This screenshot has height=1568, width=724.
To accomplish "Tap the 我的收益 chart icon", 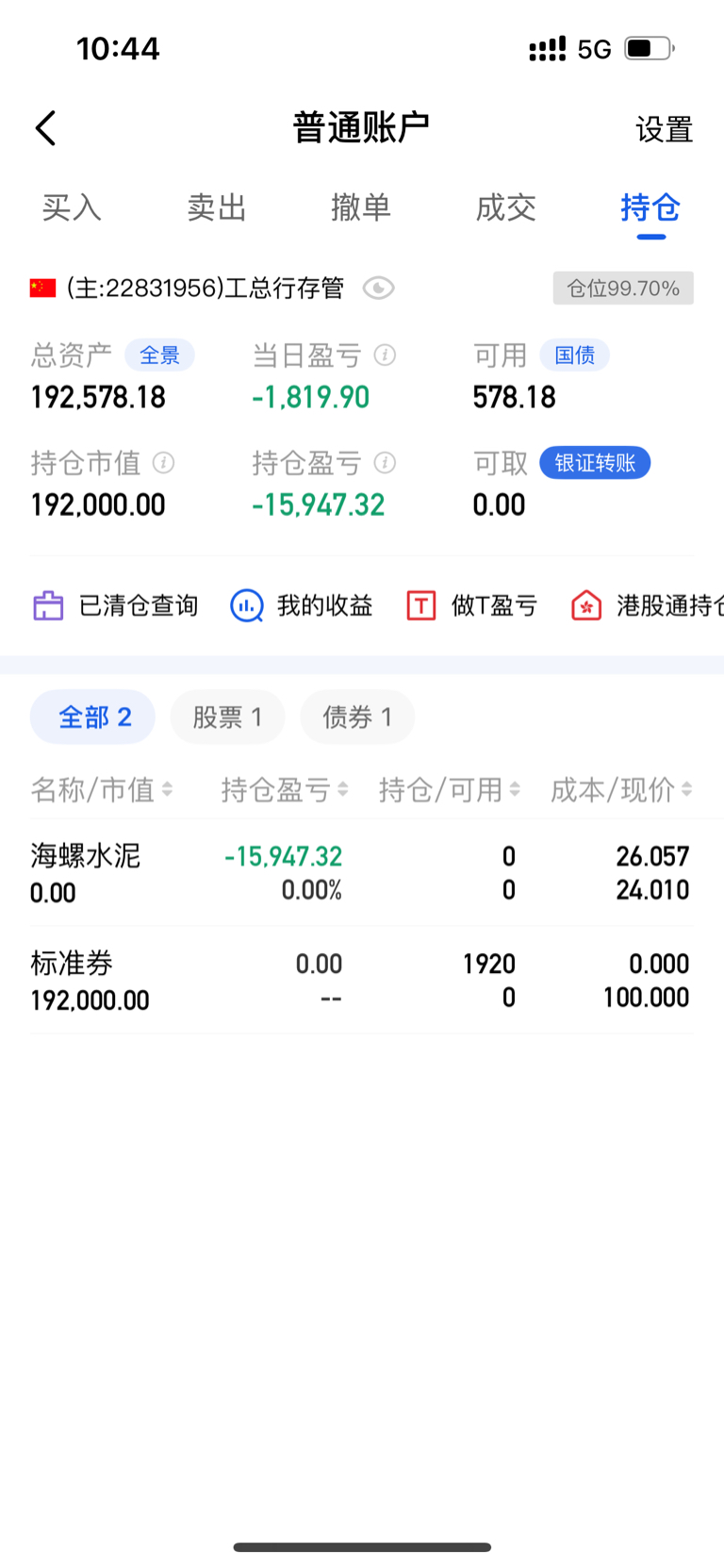I will pyautogui.click(x=247, y=605).
